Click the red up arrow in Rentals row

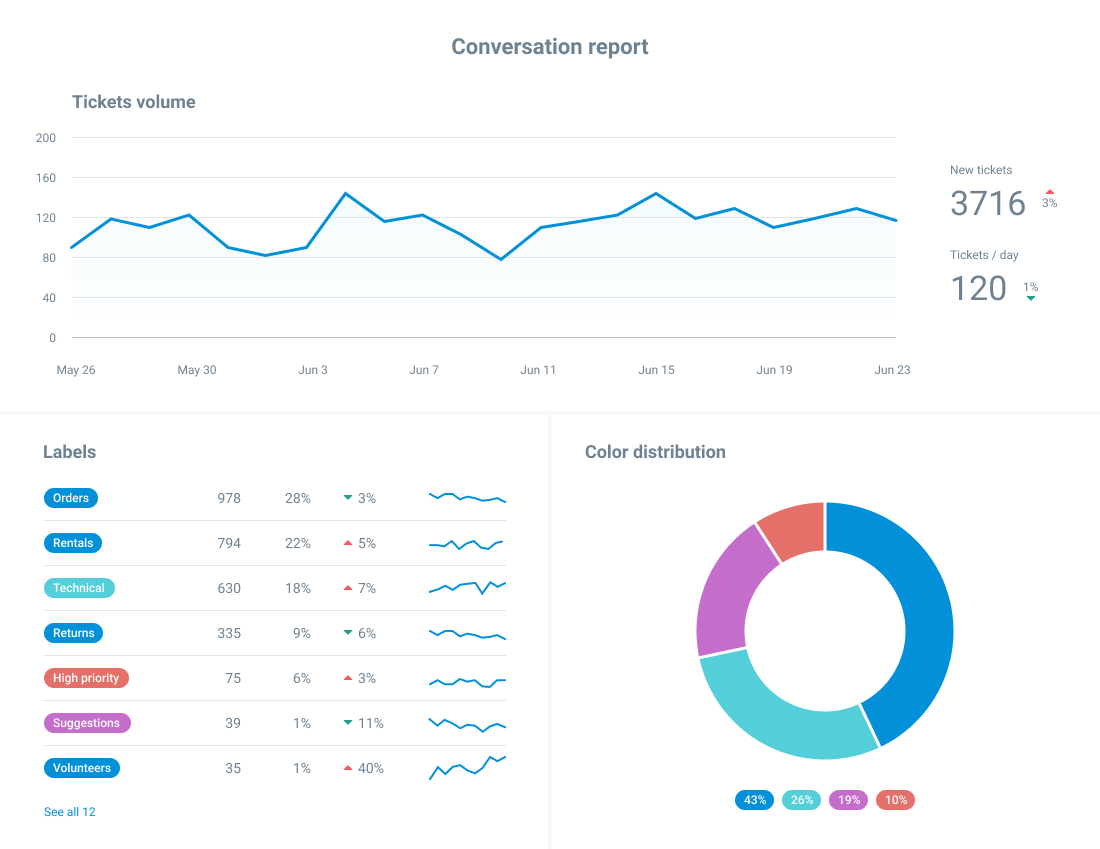tap(348, 543)
